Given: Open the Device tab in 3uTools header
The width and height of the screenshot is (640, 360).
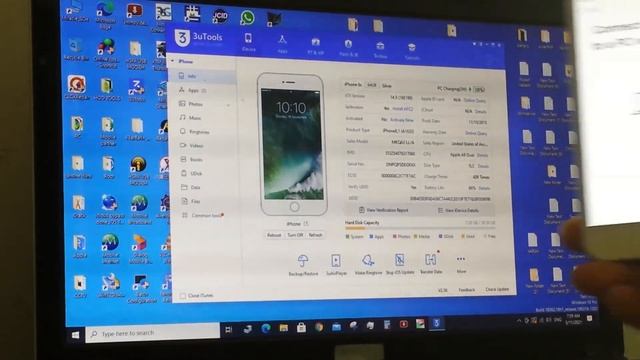Looking at the screenshot, I should (248, 43).
